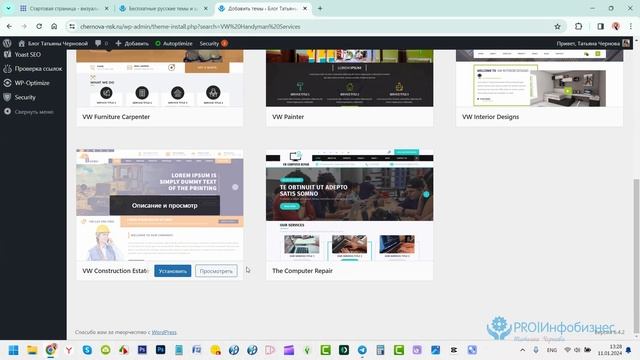Open the VW Furniture Carpenter theme thumbnail

click(160, 78)
